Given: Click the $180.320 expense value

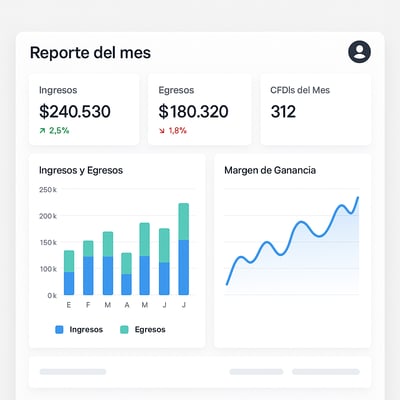Looking at the screenshot, I should click(x=193, y=111).
